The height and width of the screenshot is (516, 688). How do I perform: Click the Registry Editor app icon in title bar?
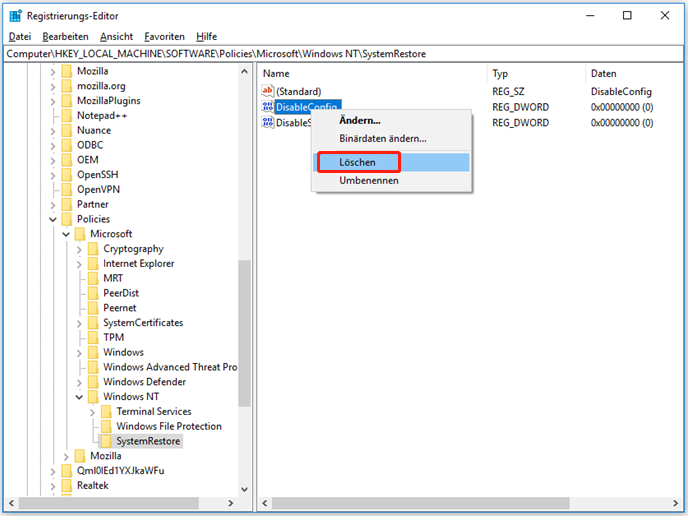coord(16,15)
